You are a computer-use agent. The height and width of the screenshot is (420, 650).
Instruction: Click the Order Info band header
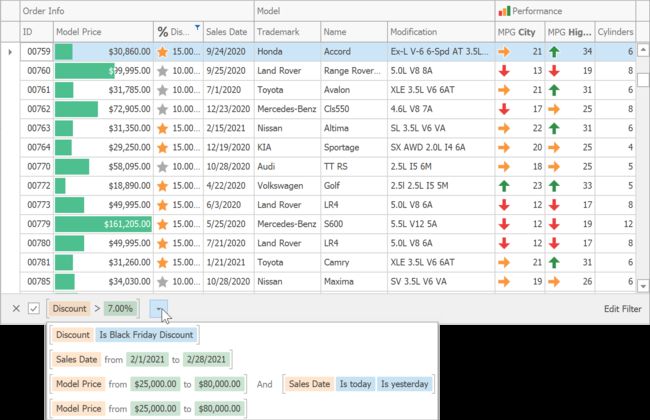(x=137, y=11)
